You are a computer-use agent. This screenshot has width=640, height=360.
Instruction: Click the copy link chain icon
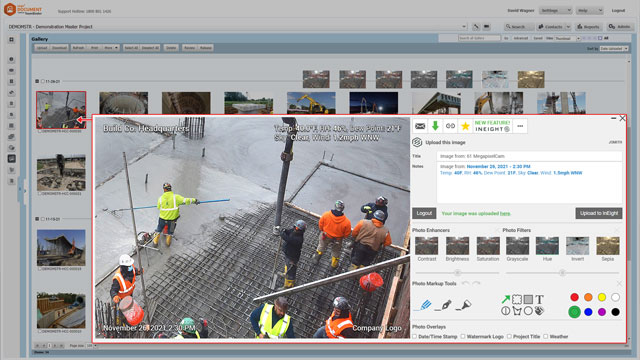click(x=450, y=126)
